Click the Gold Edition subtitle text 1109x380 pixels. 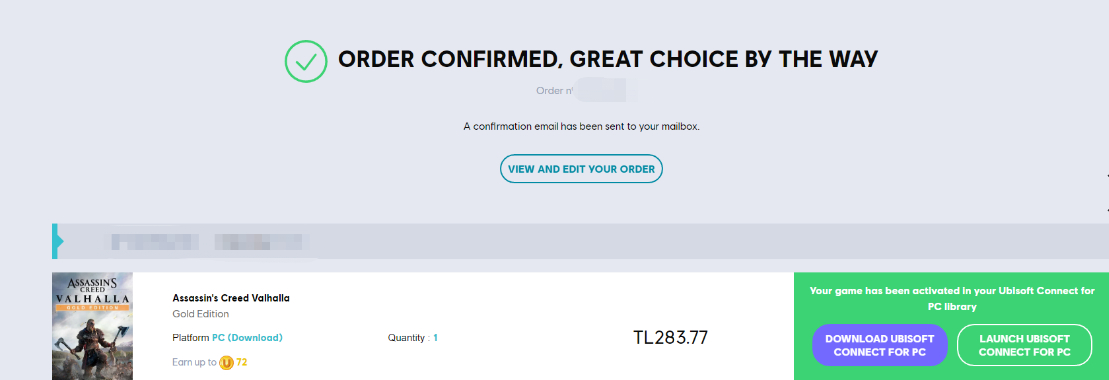click(201, 313)
